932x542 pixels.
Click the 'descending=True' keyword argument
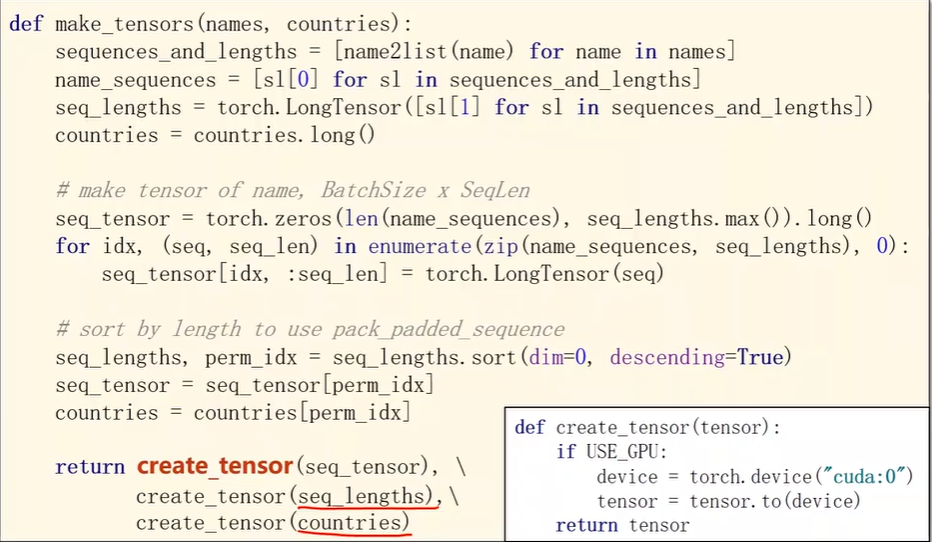click(696, 357)
